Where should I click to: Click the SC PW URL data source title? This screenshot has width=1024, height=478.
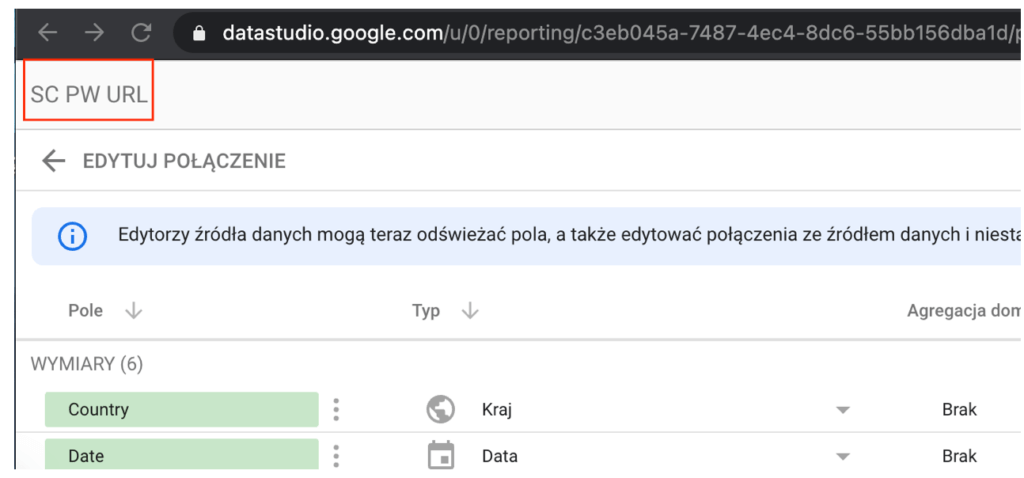(88, 95)
